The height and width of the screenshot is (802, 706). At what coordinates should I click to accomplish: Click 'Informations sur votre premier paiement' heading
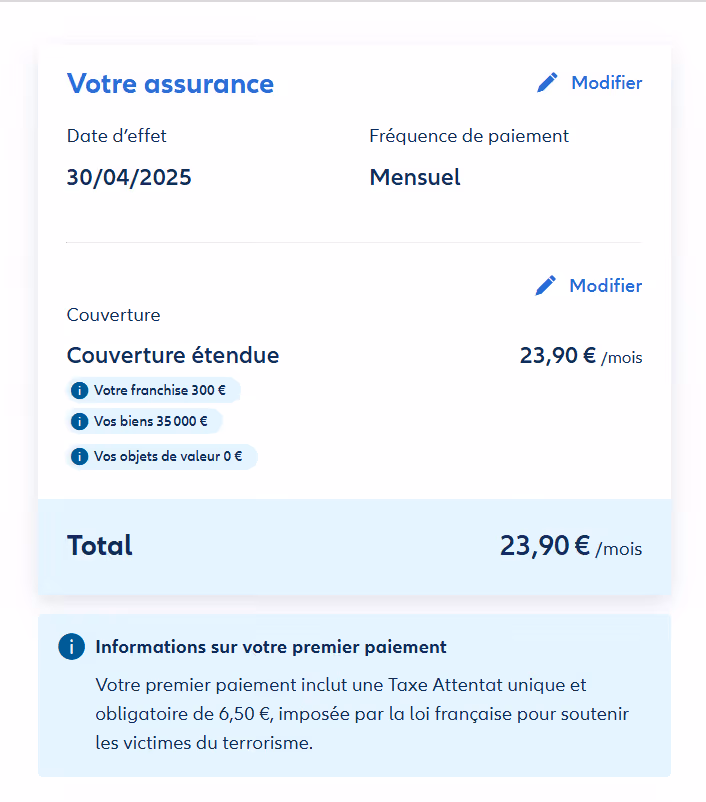coord(271,647)
